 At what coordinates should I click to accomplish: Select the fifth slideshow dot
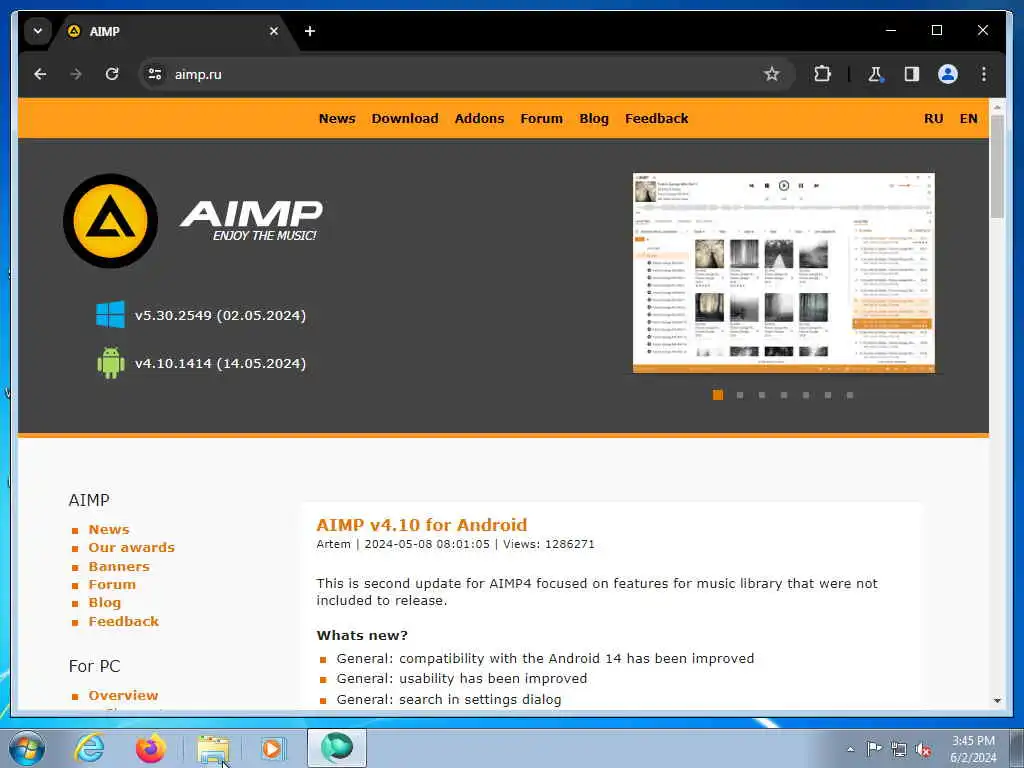pos(806,395)
